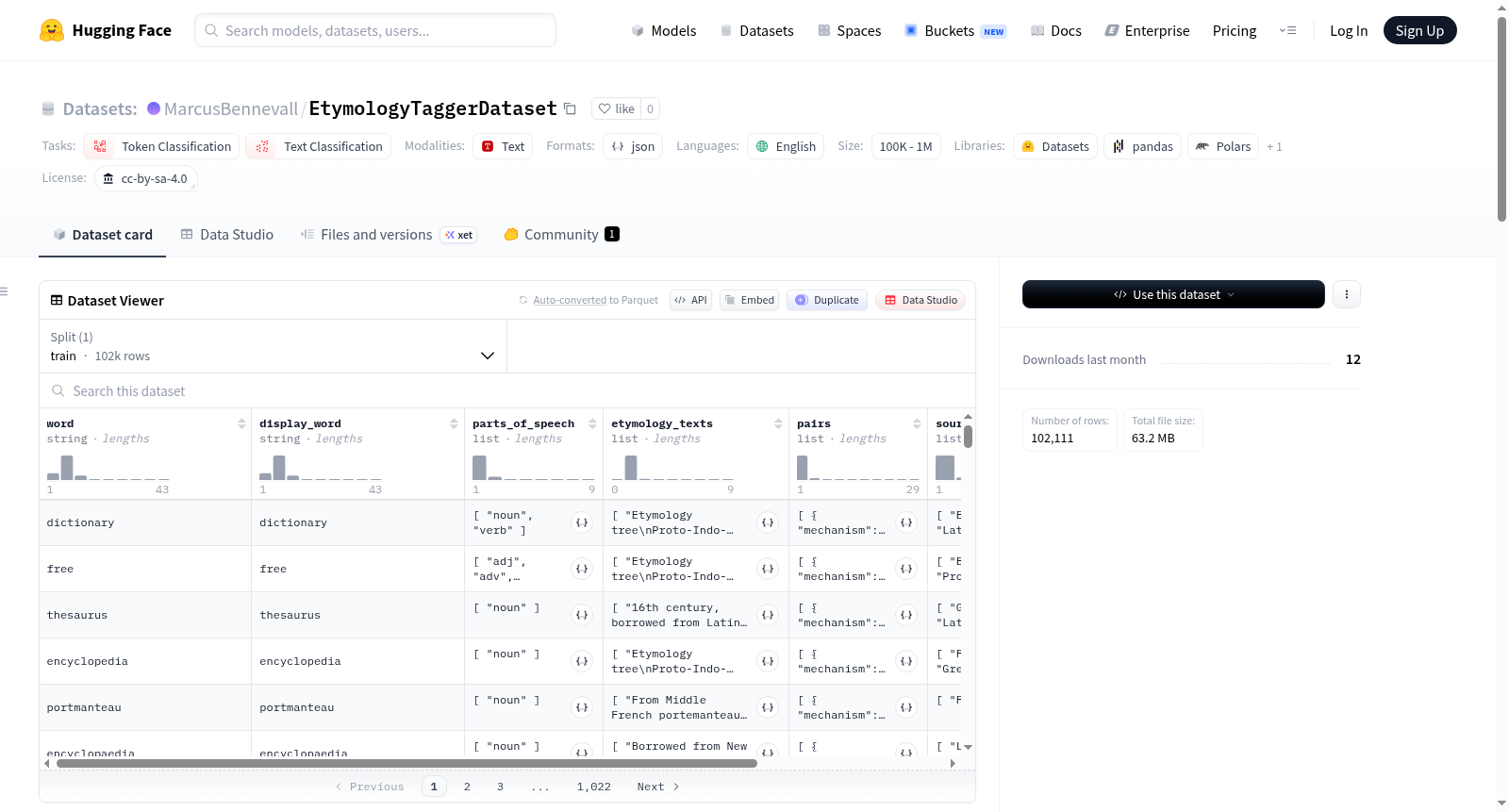1509x812 pixels.
Task: Open the Enterprise page
Action: click(1147, 31)
